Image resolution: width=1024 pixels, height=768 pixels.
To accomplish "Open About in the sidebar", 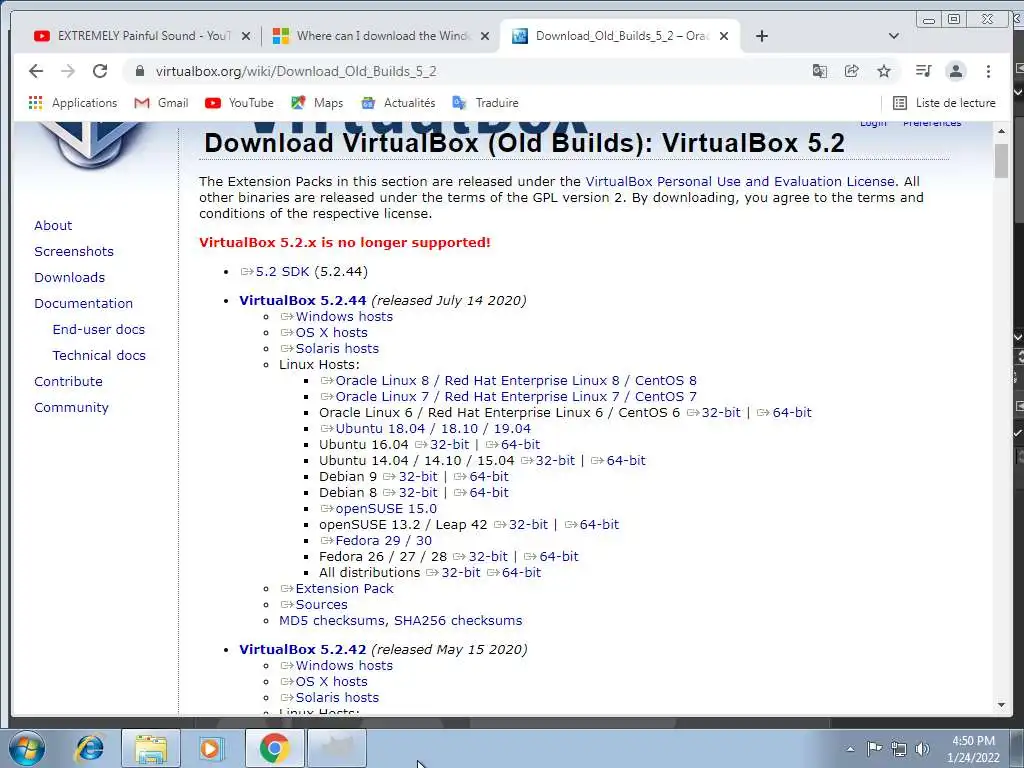I will tap(53, 225).
